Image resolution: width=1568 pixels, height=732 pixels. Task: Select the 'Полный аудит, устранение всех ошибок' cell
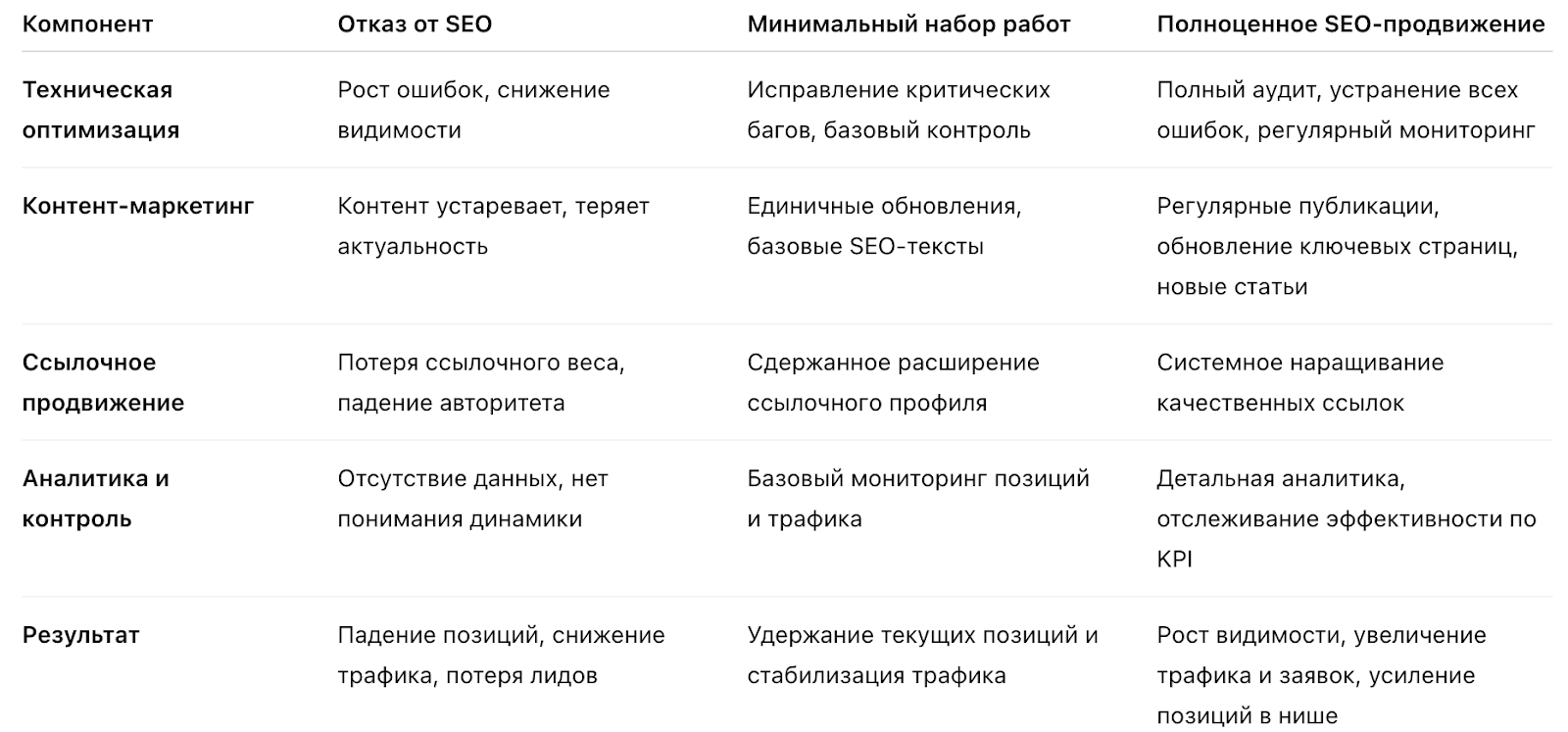coord(1346,110)
